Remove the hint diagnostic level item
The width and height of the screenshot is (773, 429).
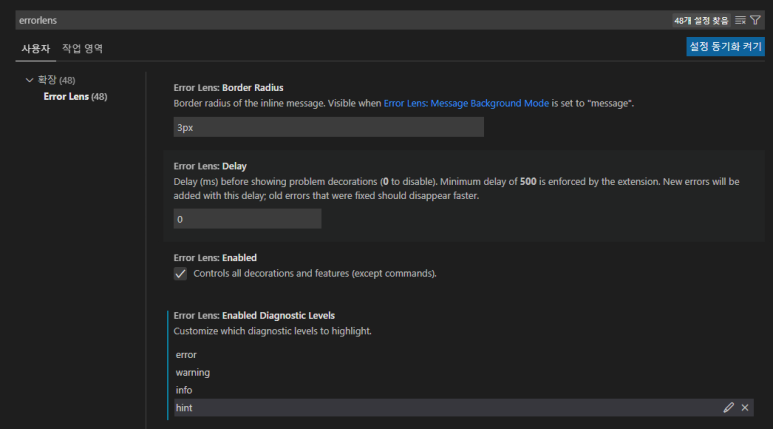(x=745, y=407)
